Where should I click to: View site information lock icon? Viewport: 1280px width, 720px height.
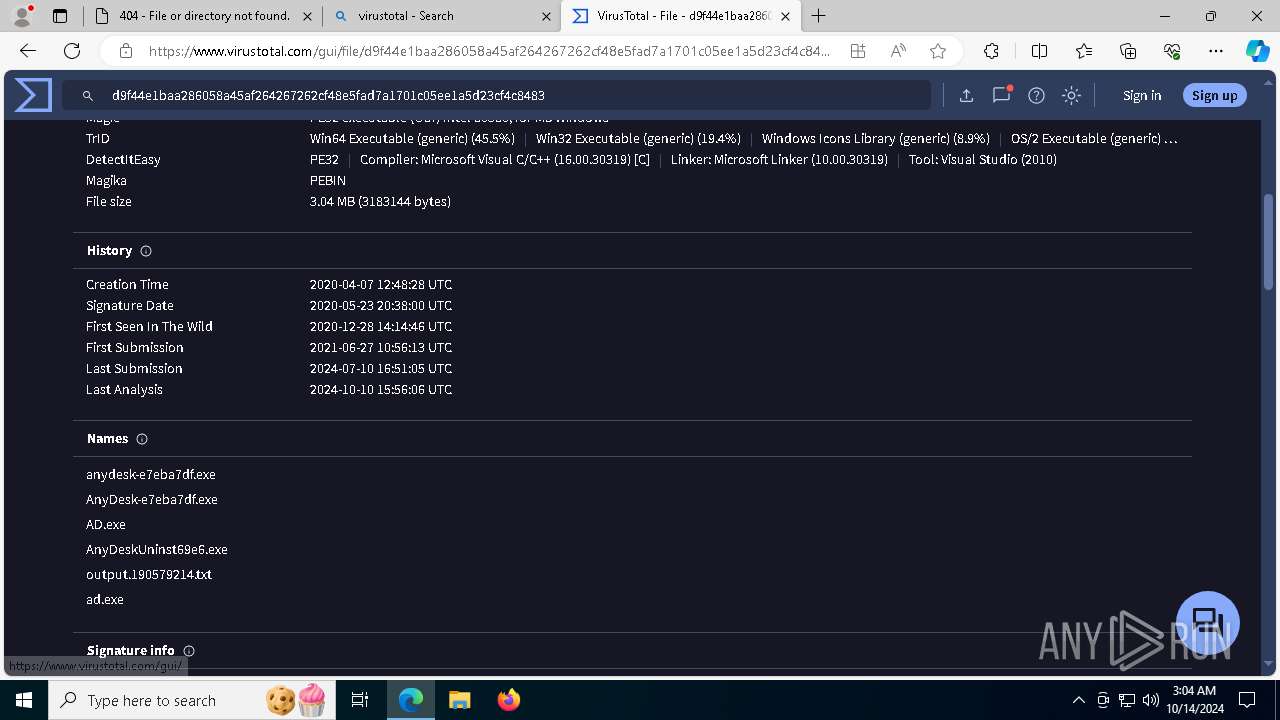click(126, 51)
